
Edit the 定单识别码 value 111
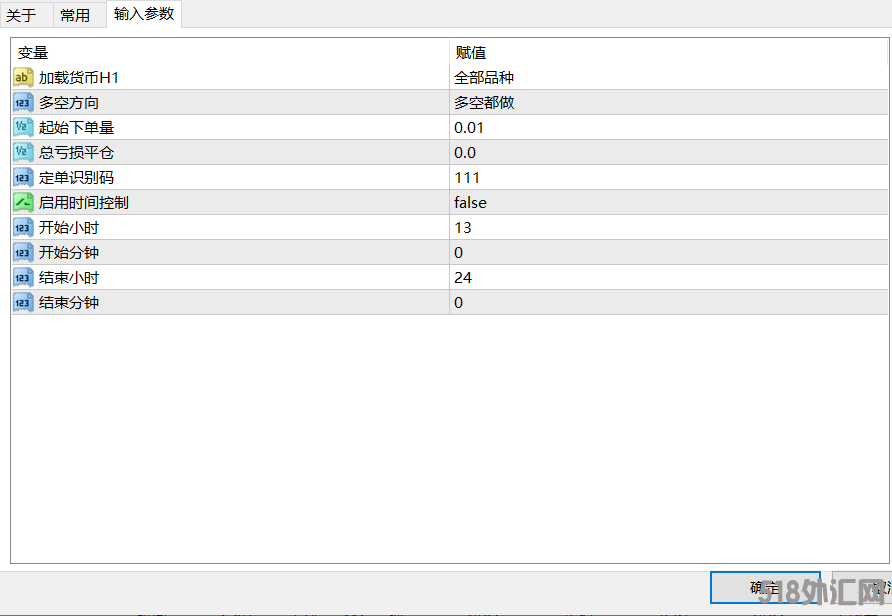tap(467, 177)
